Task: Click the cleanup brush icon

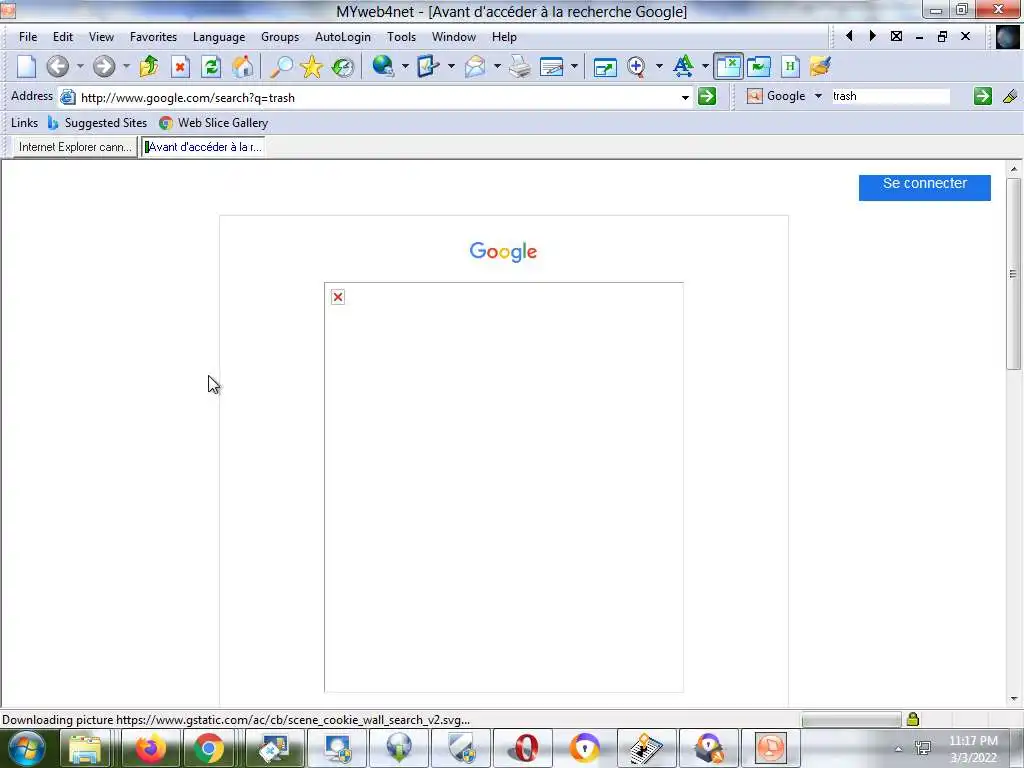Action: pyautogui.click(x=820, y=67)
